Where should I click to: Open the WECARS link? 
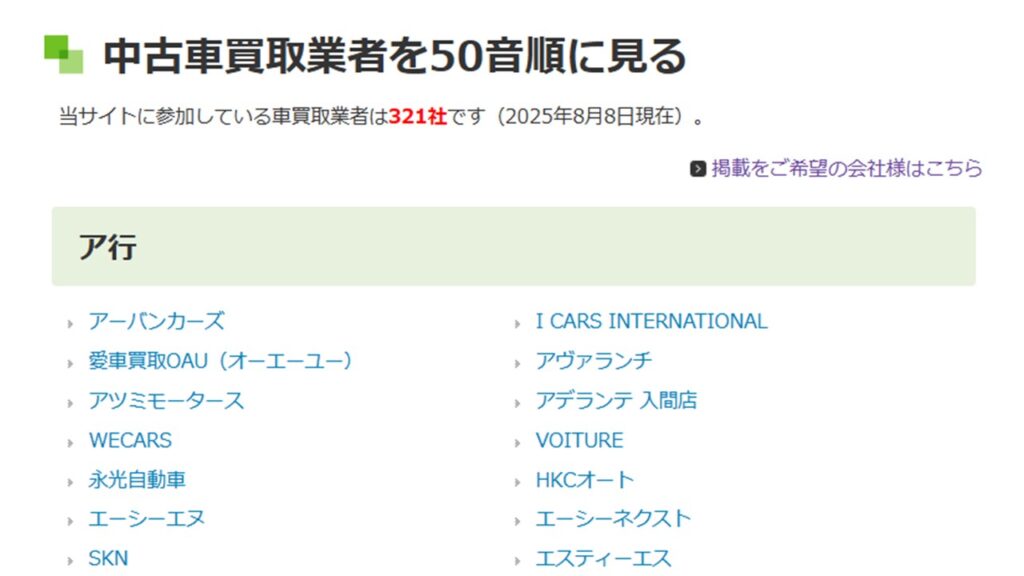point(130,440)
